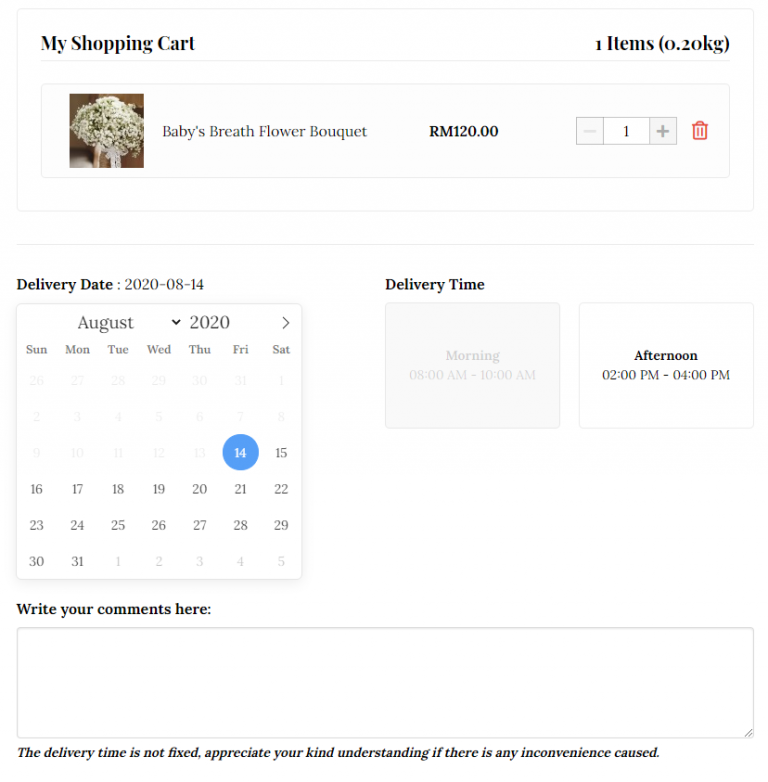Choose August 29 on calendar
This screenshot has width=768, height=782.
pyautogui.click(x=281, y=525)
